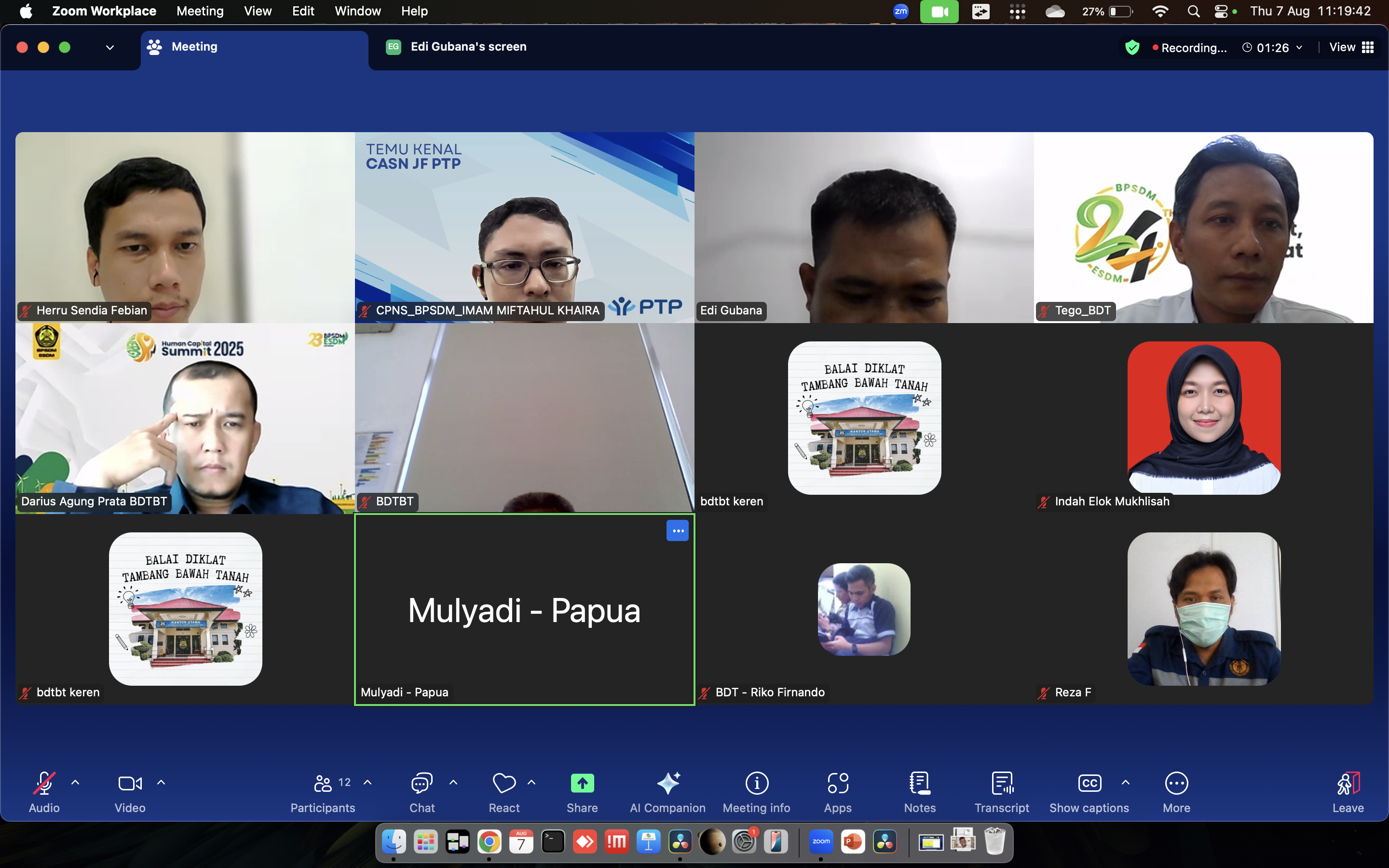Screen dimensions: 1389x868
Task: Expand the audio options arrow
Action: coord(75,782)
